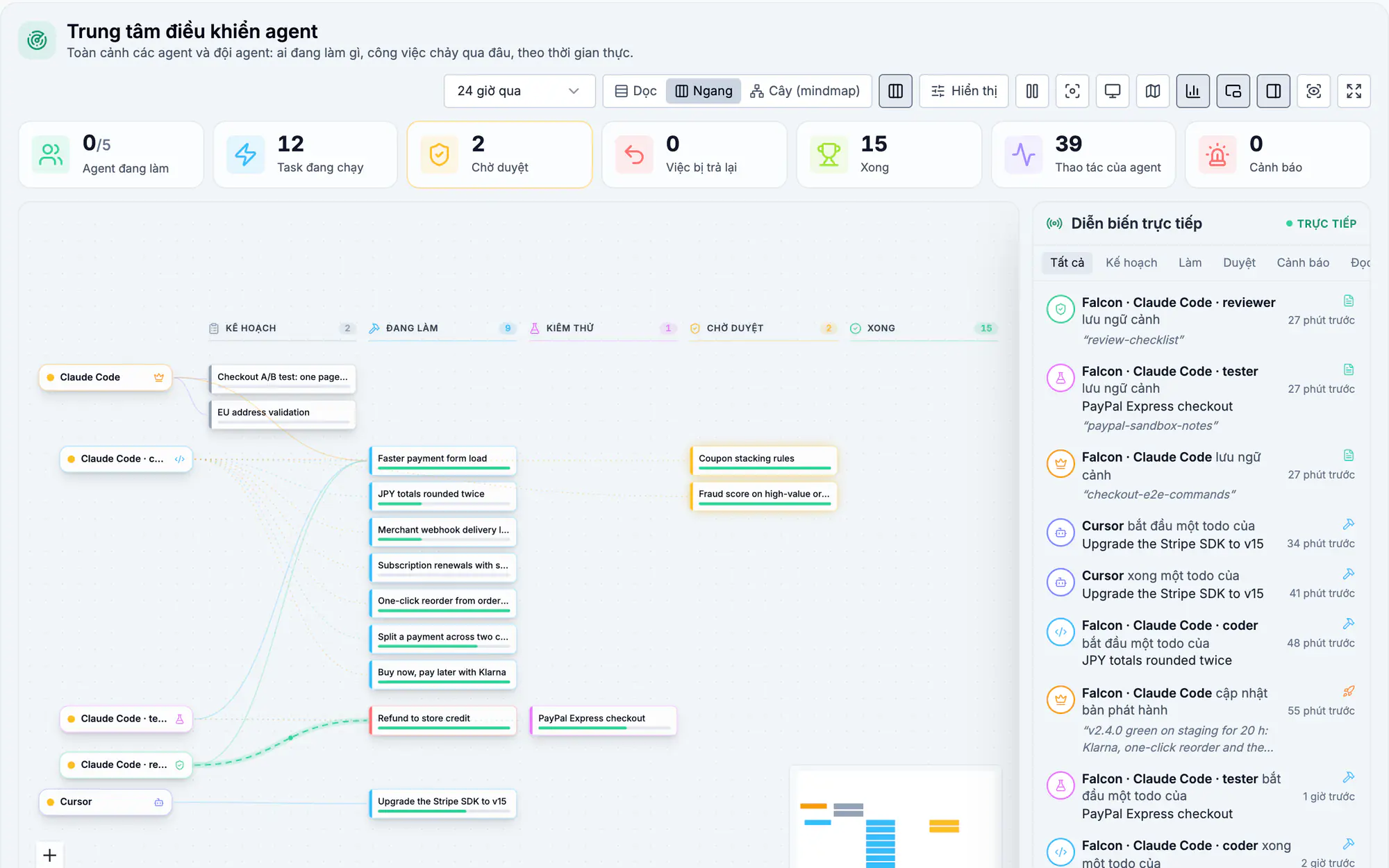Click the agent control center logo
The image size is (1389, 868).
click(x=37, y=40)
